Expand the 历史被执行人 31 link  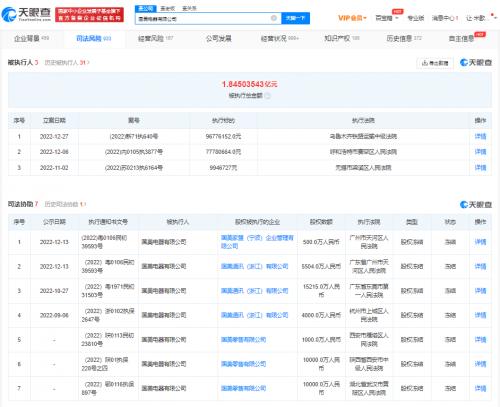[67, 63]
